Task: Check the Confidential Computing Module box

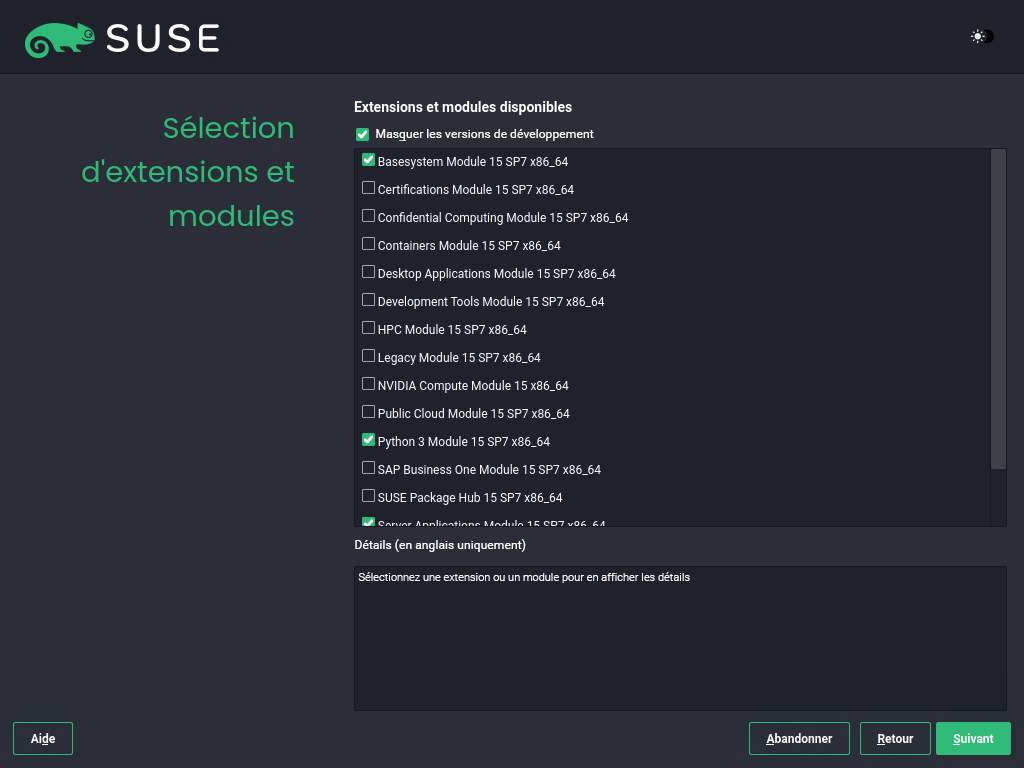Action: [368, 216]
